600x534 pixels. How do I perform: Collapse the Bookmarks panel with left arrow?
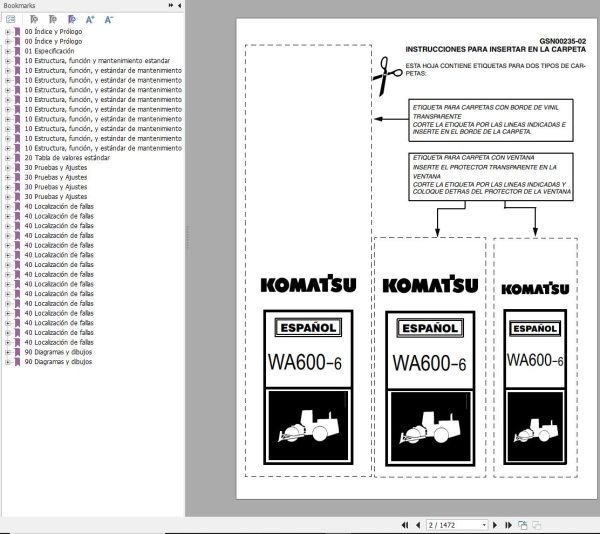coord(179,5)
